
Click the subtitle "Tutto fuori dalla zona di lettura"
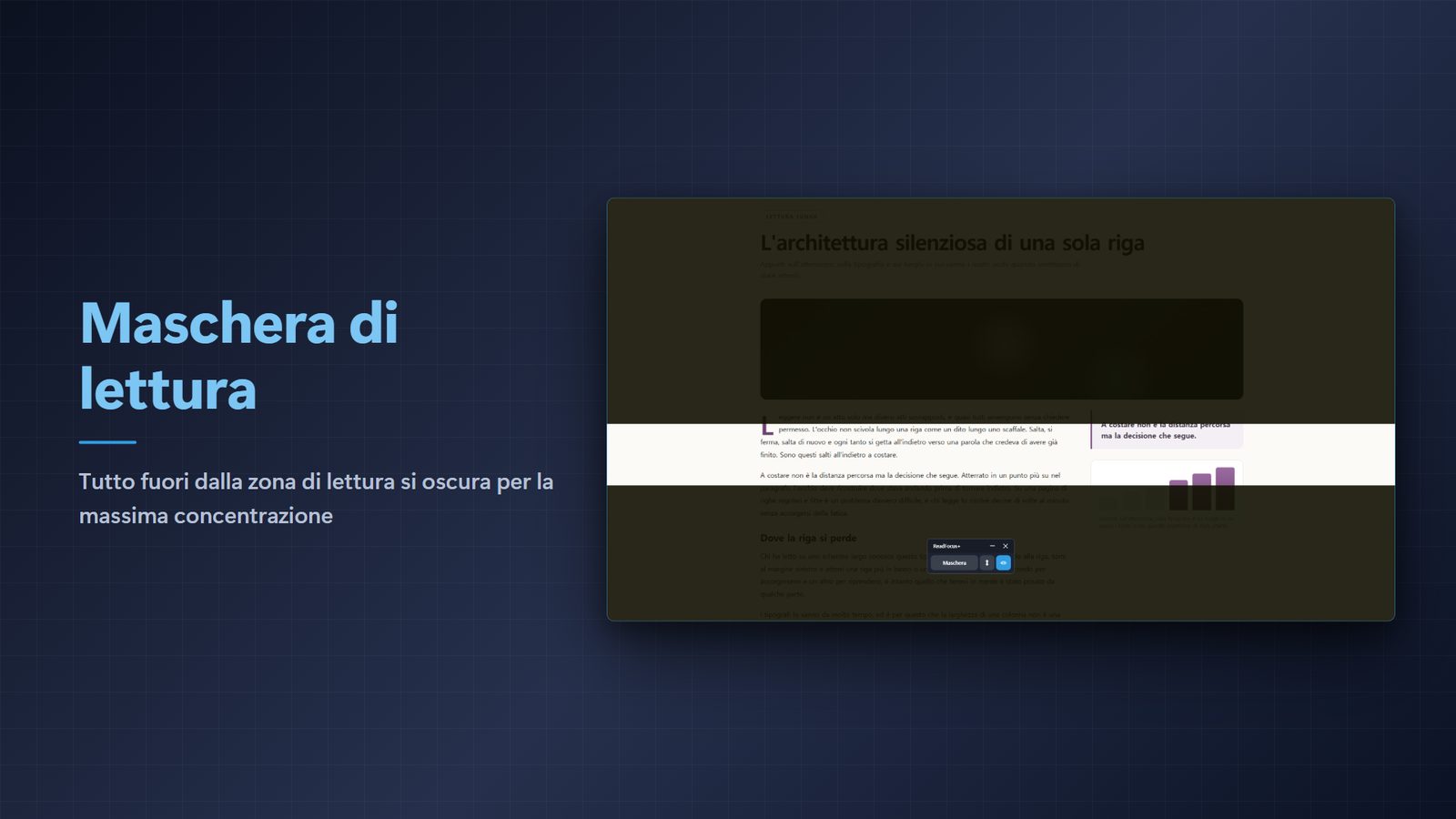point(316,499)
